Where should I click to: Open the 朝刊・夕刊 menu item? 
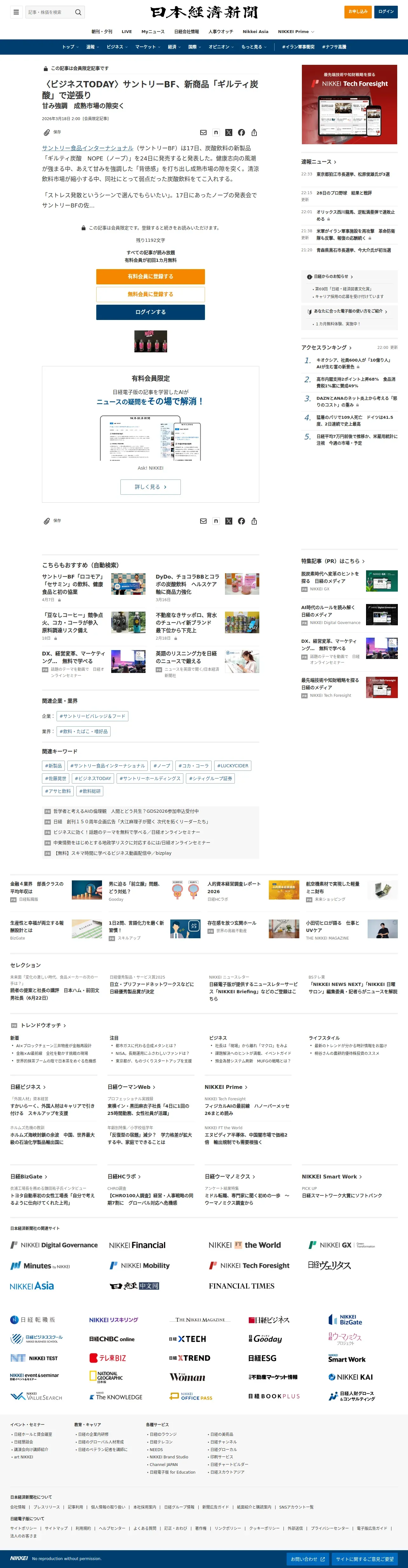(102, 32)
